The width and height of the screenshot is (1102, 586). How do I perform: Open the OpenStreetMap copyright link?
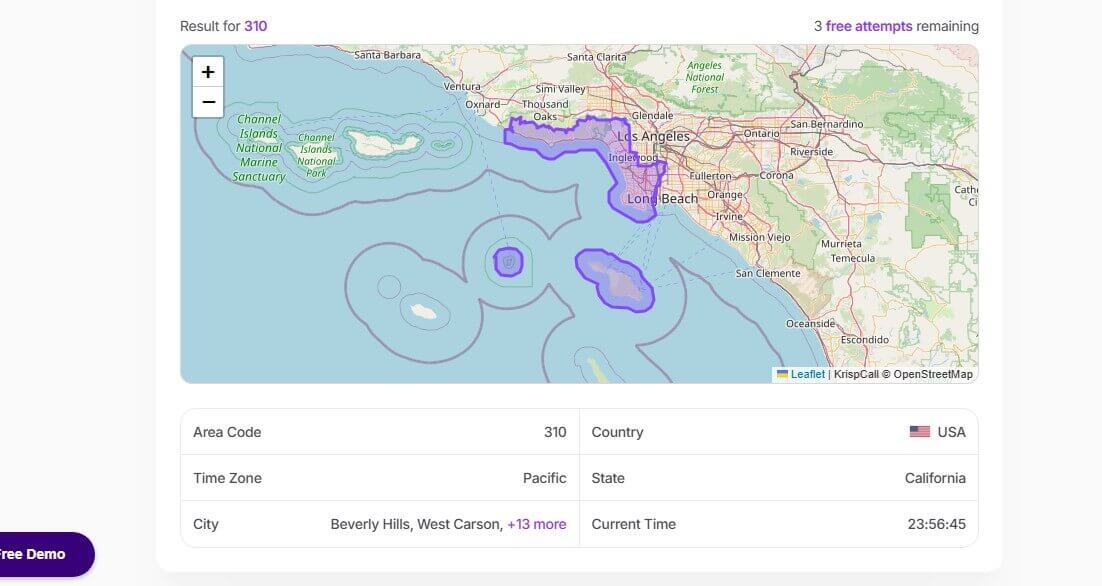(932, 374)
